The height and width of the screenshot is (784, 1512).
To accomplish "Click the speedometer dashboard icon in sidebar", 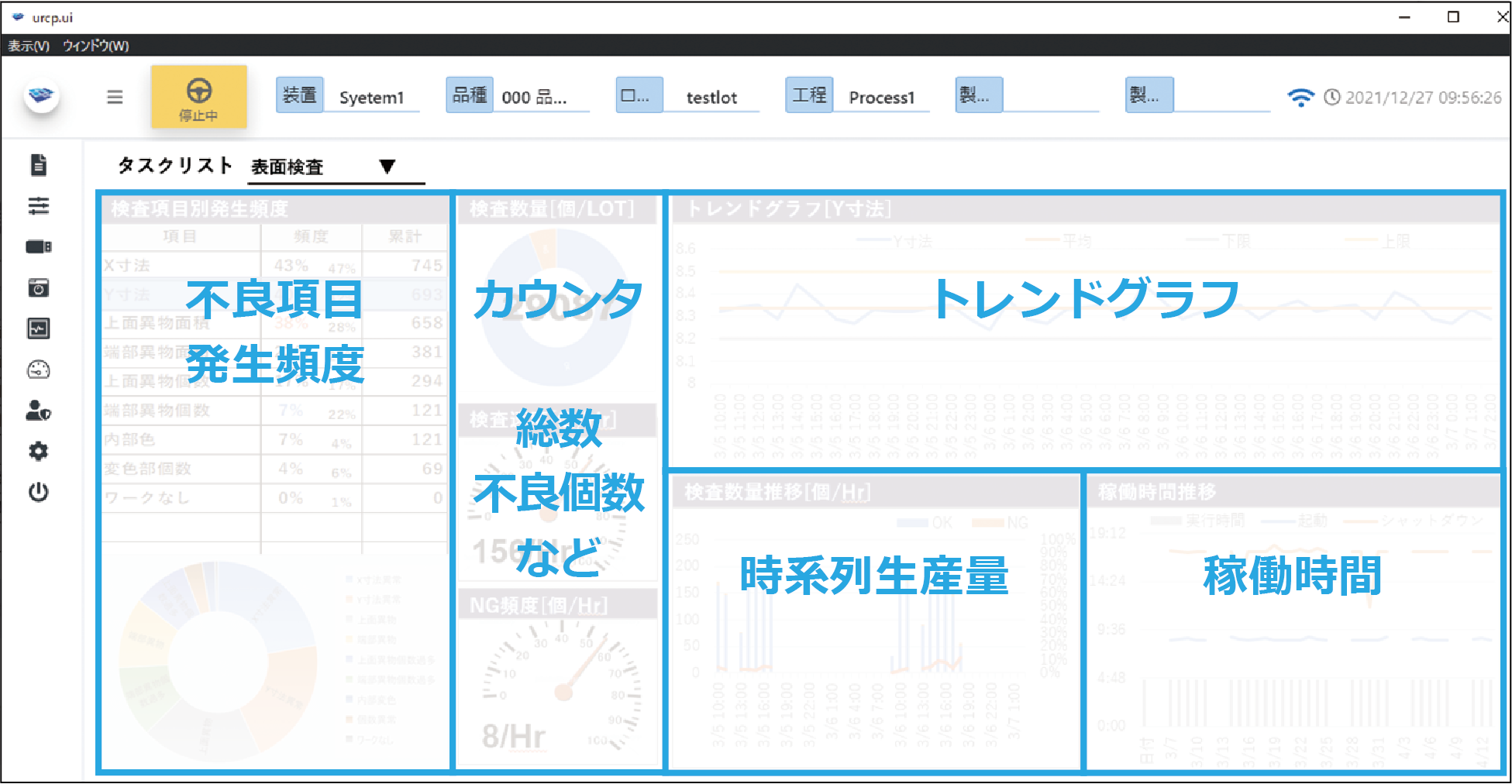I will coord(38,370).
